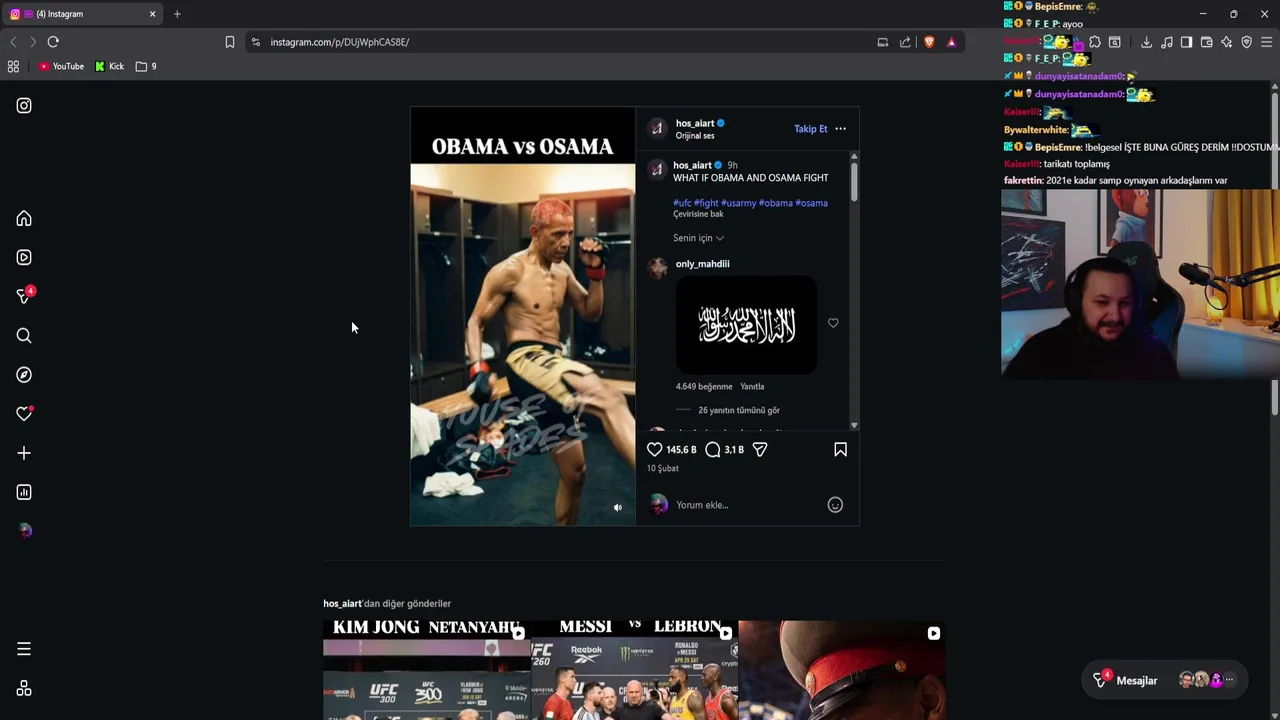The width and height of the screenshot is (1280, 720).
Task: Open the hamburger More menu in sidebar
Action: click(24, 650)
